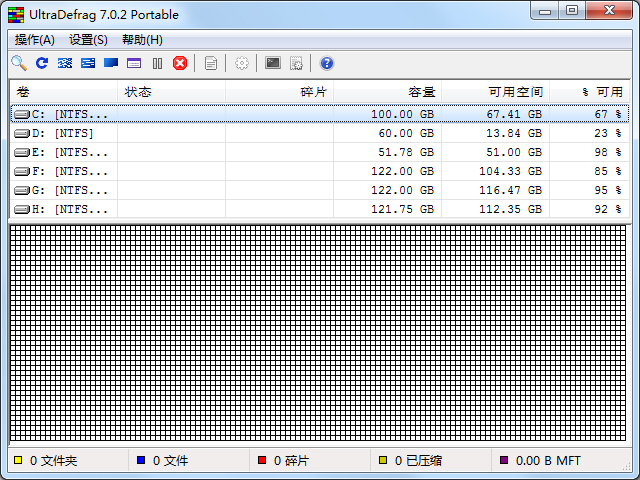Click the purple repeat action icon
The width and height of the screenshot is (640, 480).
click(x=134, y=63)
